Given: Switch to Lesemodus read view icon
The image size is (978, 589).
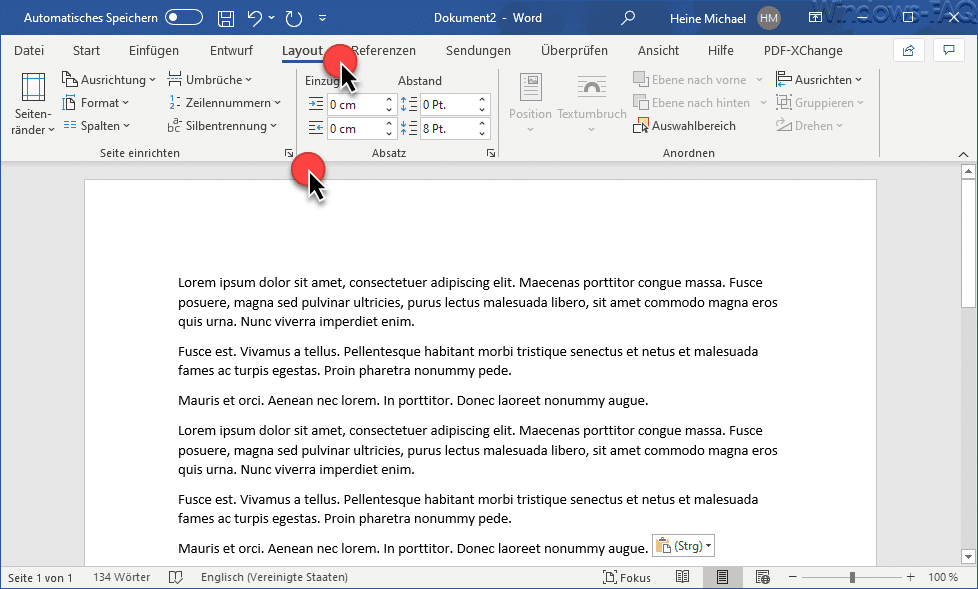Looking at the screenshot, I should pyautogui.click(x=682, y=578).
